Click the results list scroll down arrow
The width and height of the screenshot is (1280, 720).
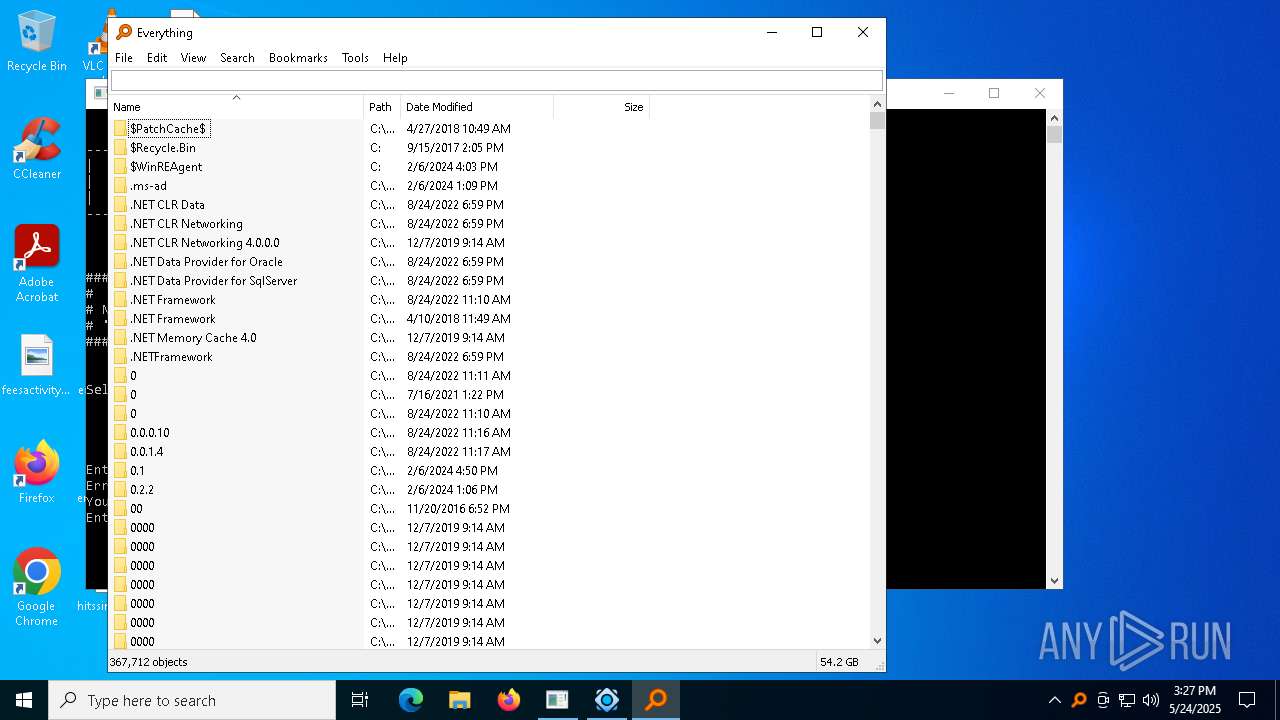877,641
